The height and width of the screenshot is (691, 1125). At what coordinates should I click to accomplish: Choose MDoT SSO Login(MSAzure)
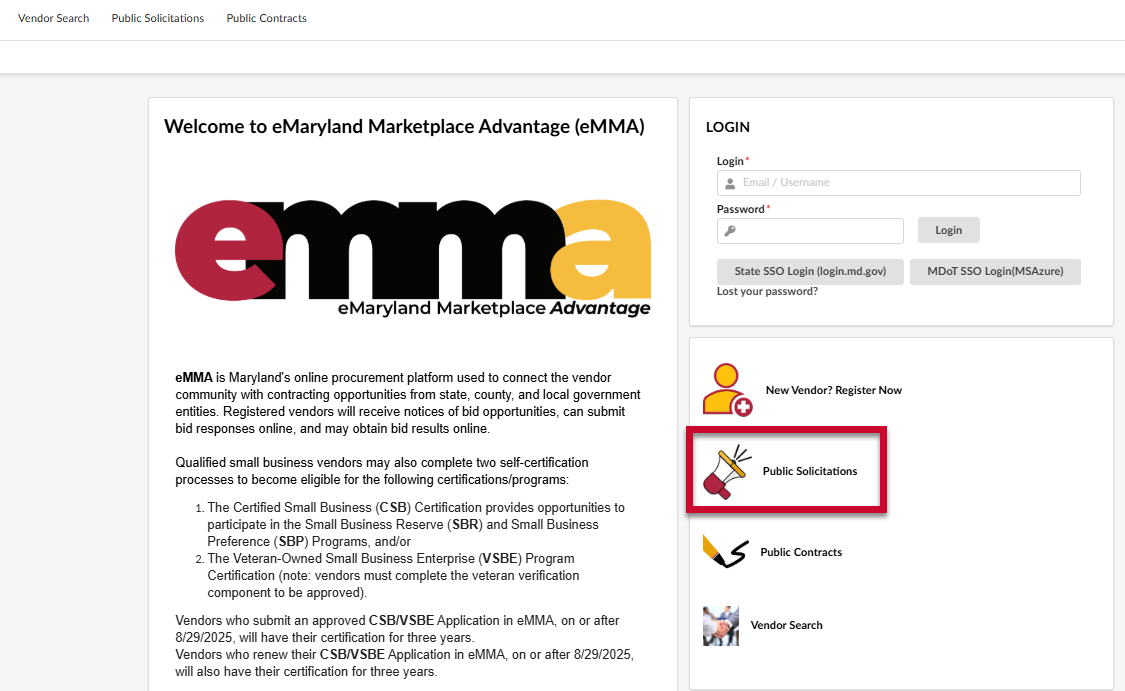995,271
